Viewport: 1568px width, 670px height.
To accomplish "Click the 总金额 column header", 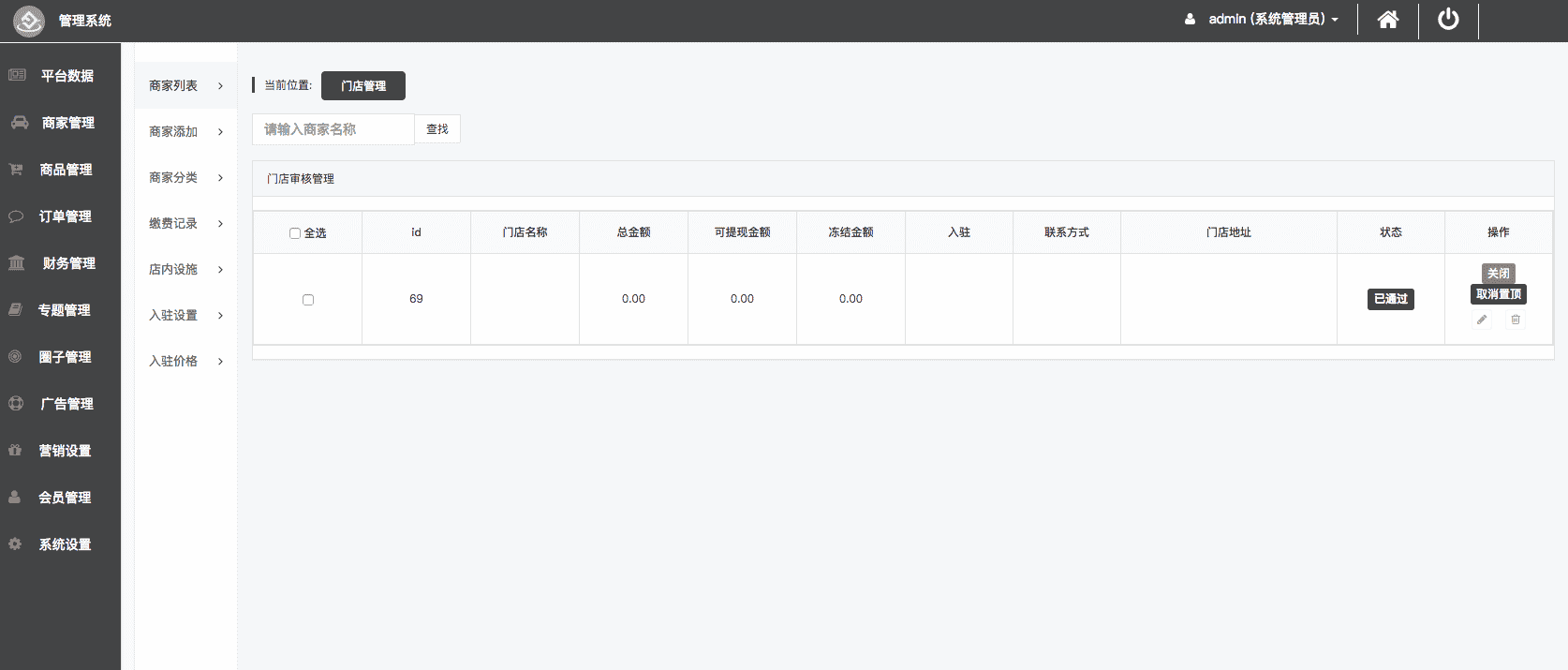I will (x=633, y=232).
